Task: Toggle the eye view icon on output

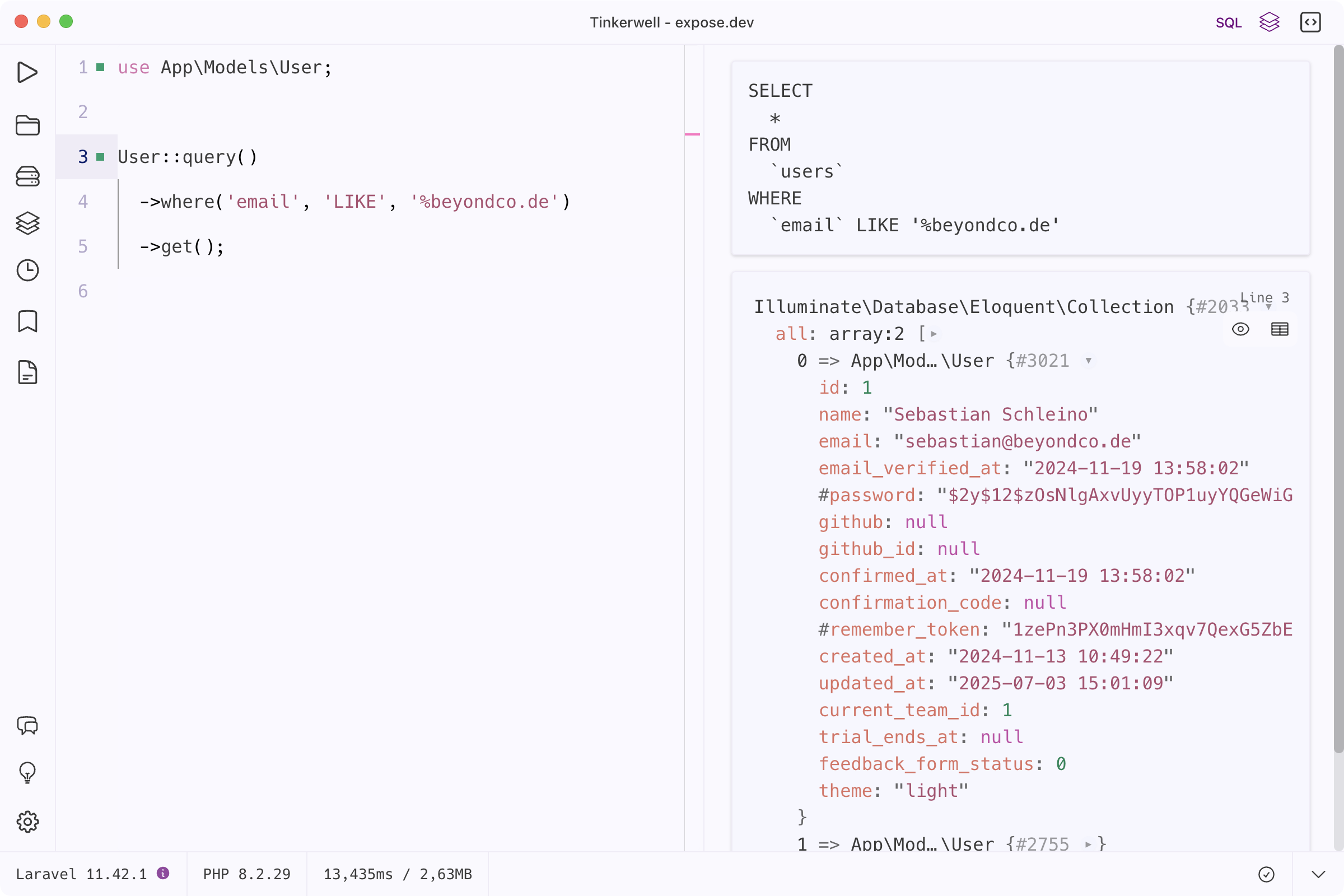Action: pos(1240,329)
